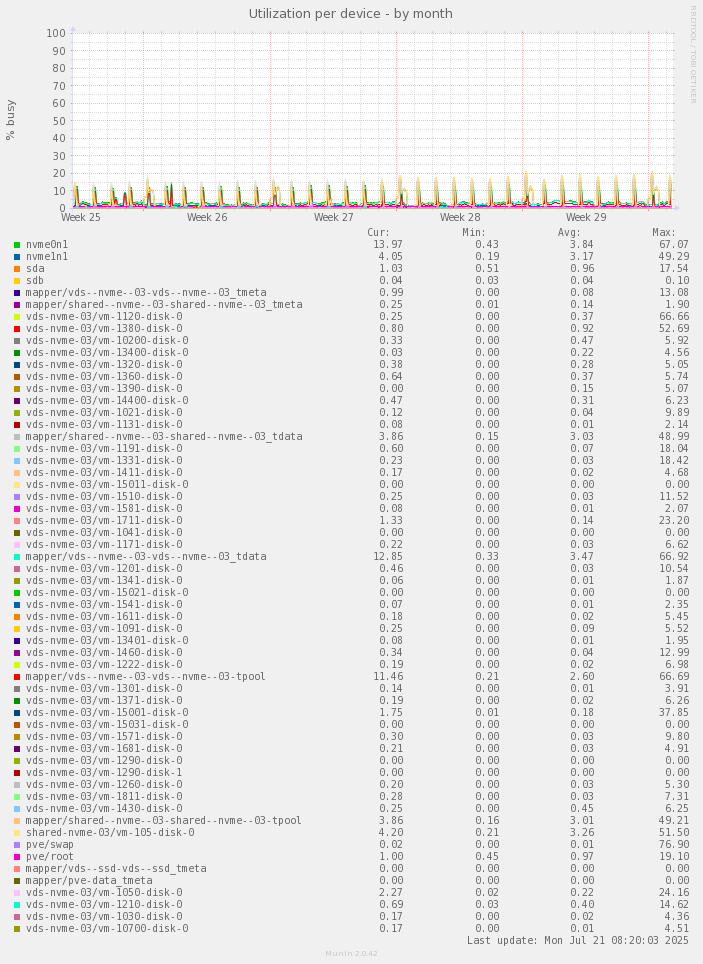Viewport: 703px width, 964px height.
Task: Click the green swatch beside nvme0n1
Action: pos(17,245)
